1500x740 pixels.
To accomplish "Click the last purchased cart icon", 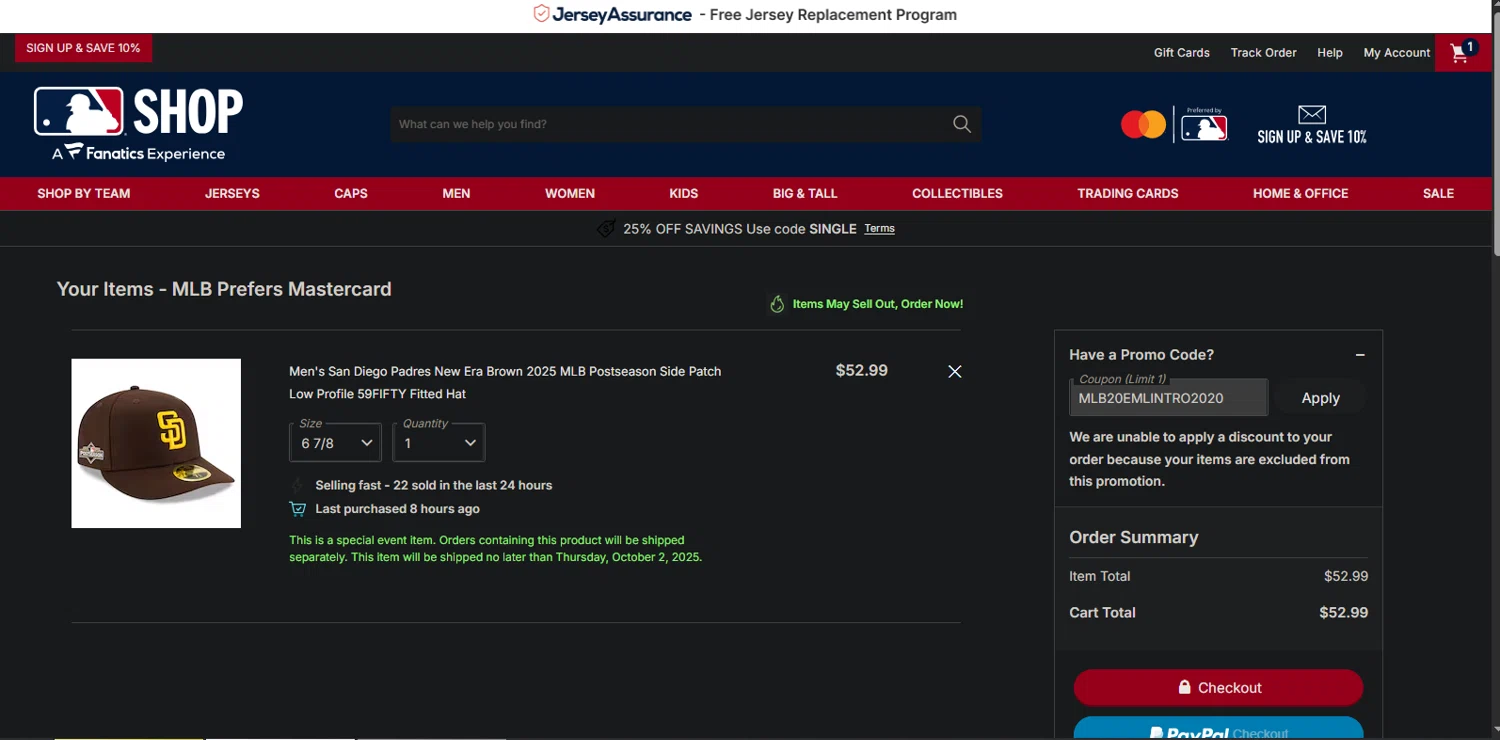I will 298,509.
